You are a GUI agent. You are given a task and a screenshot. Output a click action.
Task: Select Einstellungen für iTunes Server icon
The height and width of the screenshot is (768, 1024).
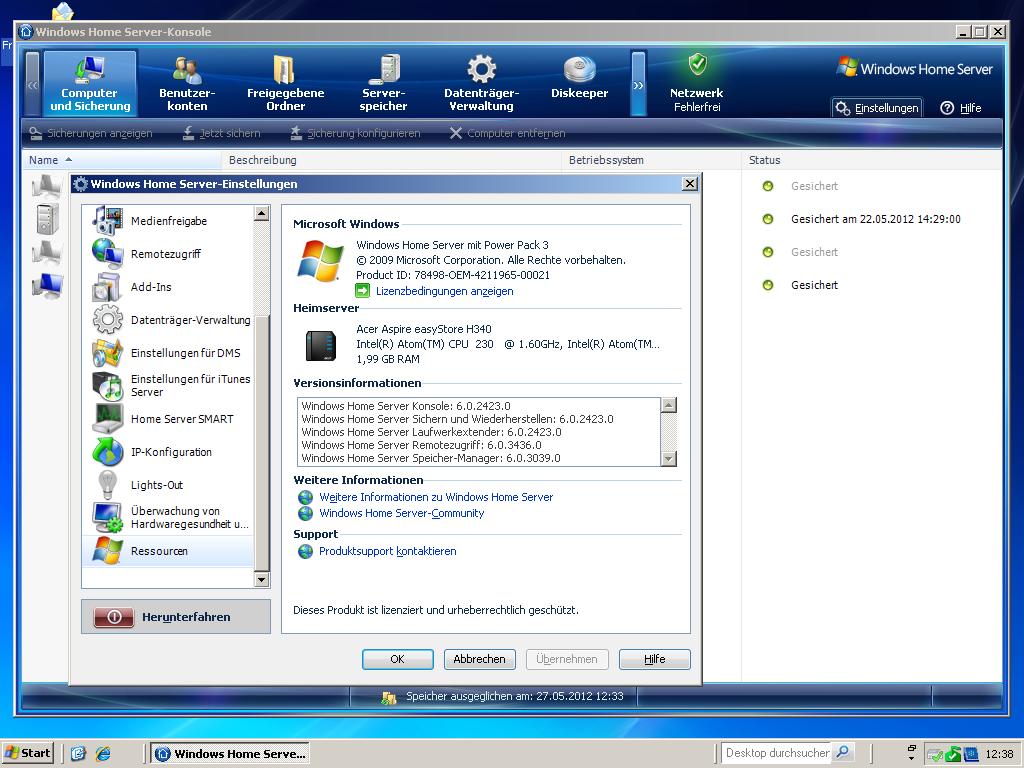point(107,386)
